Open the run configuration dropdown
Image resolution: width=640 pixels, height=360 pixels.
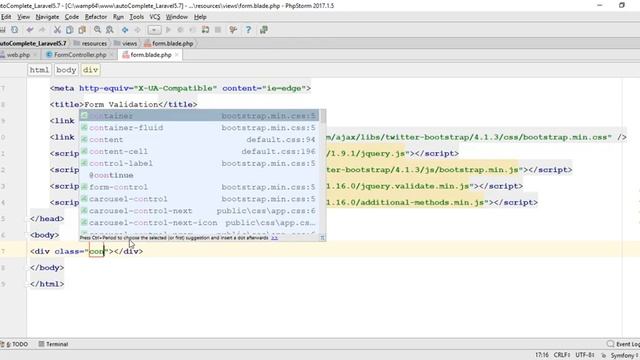click(x=154, y=30)
